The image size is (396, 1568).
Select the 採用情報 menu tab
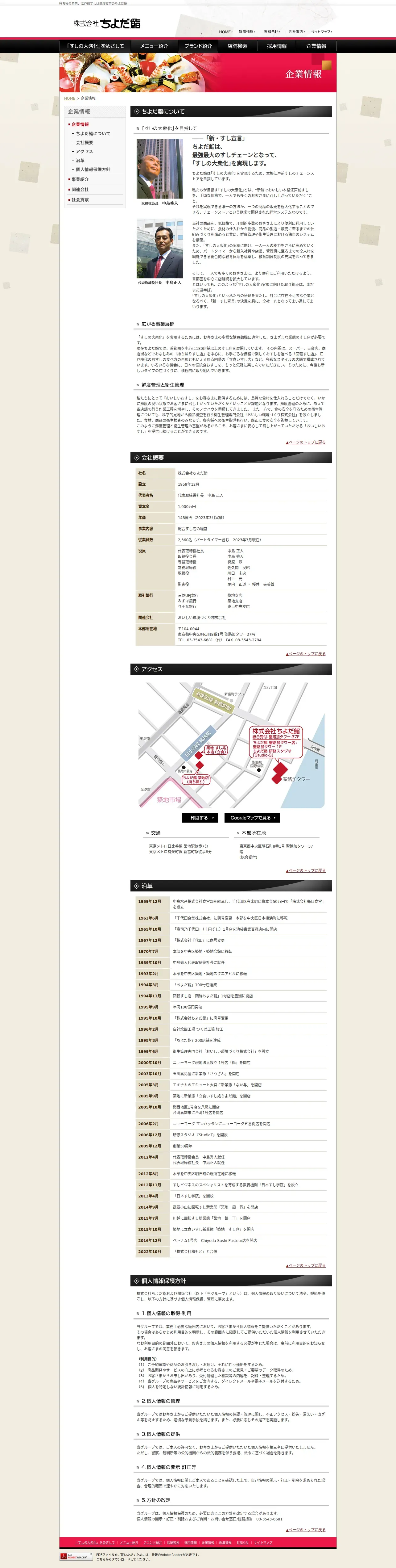(x=277, y=46)
